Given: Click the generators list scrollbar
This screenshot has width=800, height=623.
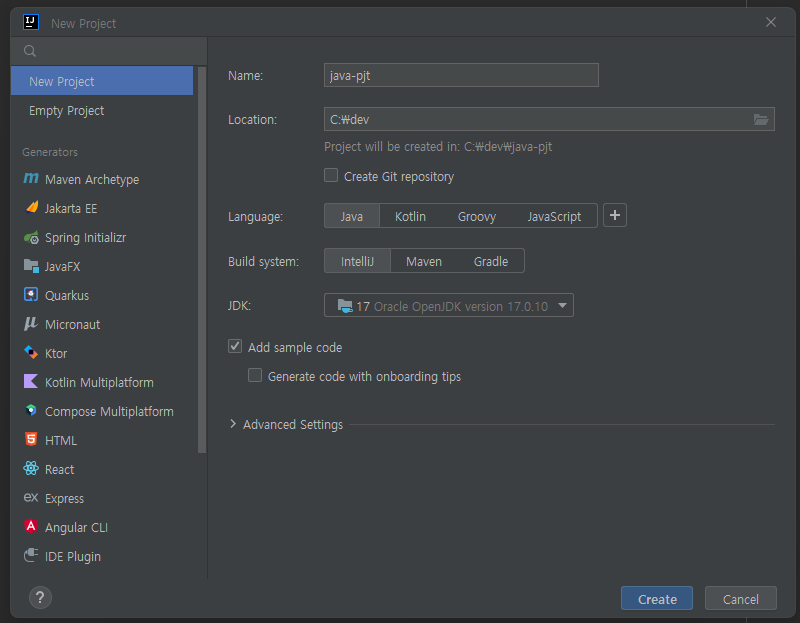Looking at the screenshot, I should [202, 259].
